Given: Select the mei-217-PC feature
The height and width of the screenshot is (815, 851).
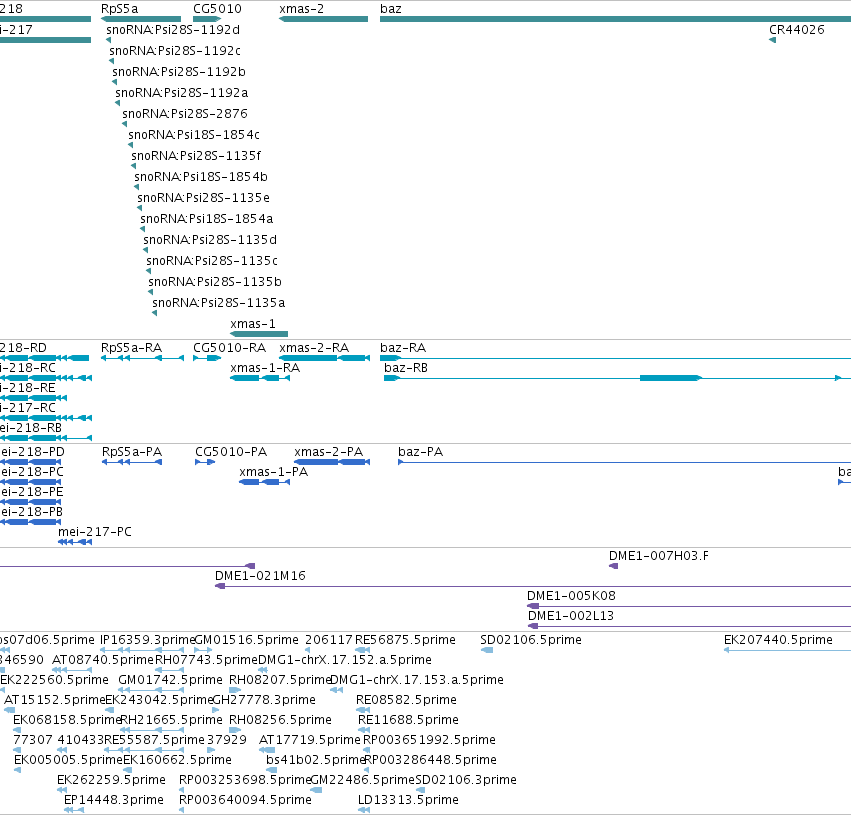Looking at the screenshot, I should point(75,542).
